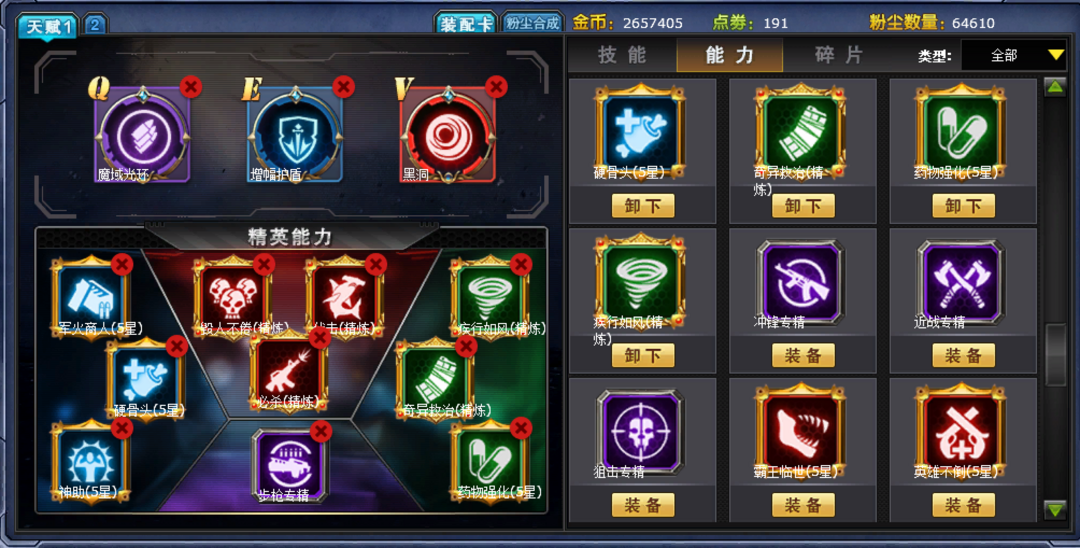Screen dimensions: 1080x548
Task: Open talent page 2 tab
Action: (95, 25)
